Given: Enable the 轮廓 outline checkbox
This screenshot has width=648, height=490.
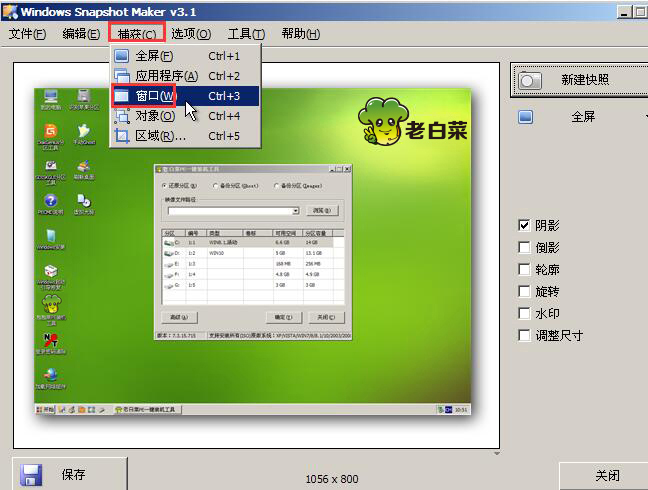Looking at the screenshot, I should pyautogui.click(x=524, y=269).
